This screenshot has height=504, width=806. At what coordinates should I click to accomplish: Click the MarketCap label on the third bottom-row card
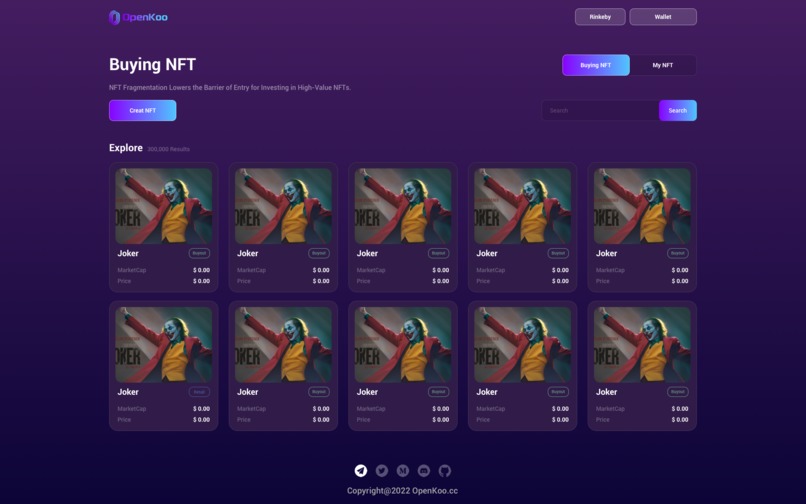(x=371, y=409)
